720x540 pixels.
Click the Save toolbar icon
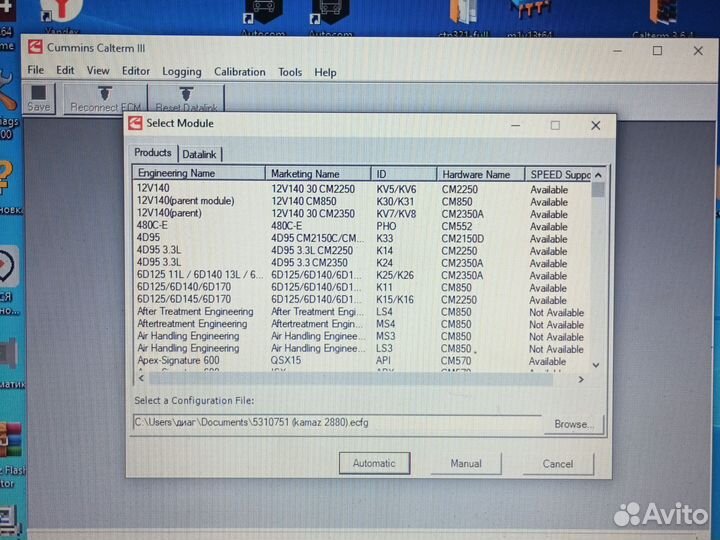pyautogui.click(x=39, y=98)
